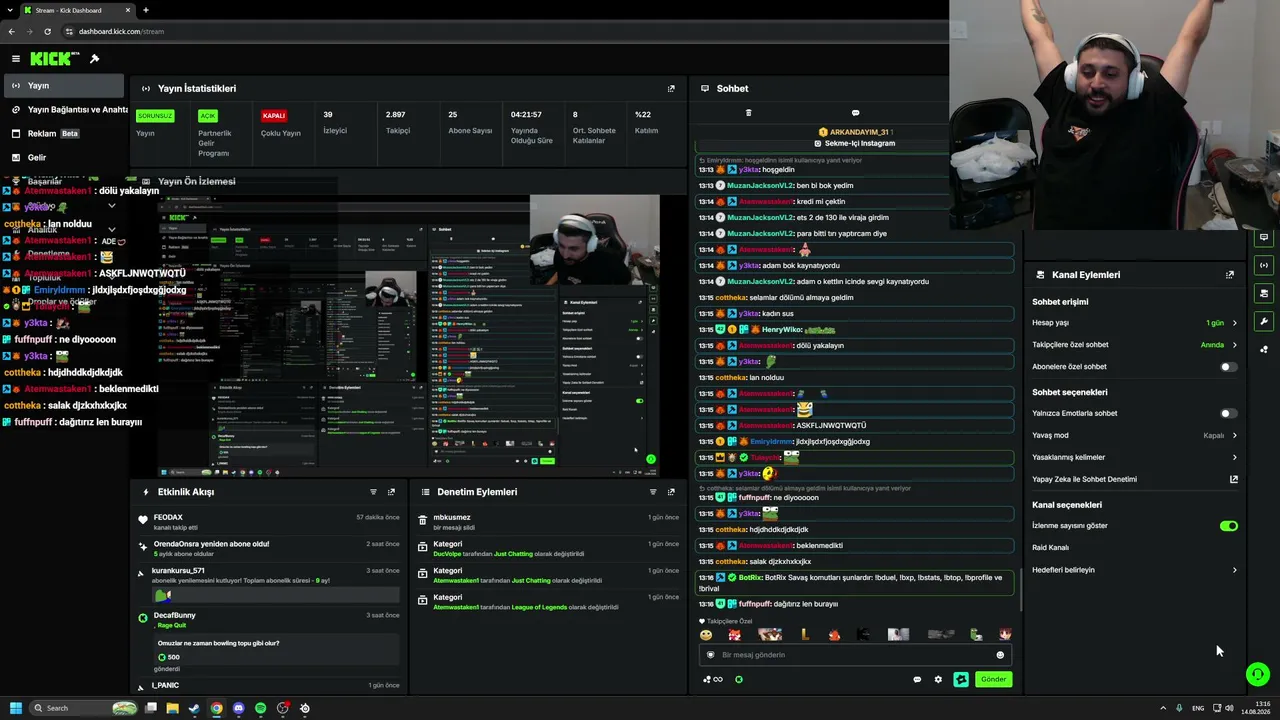Pop out the Denetim Eylemleri panel
The image size is (1280, 720).
(x=671, y=492)
